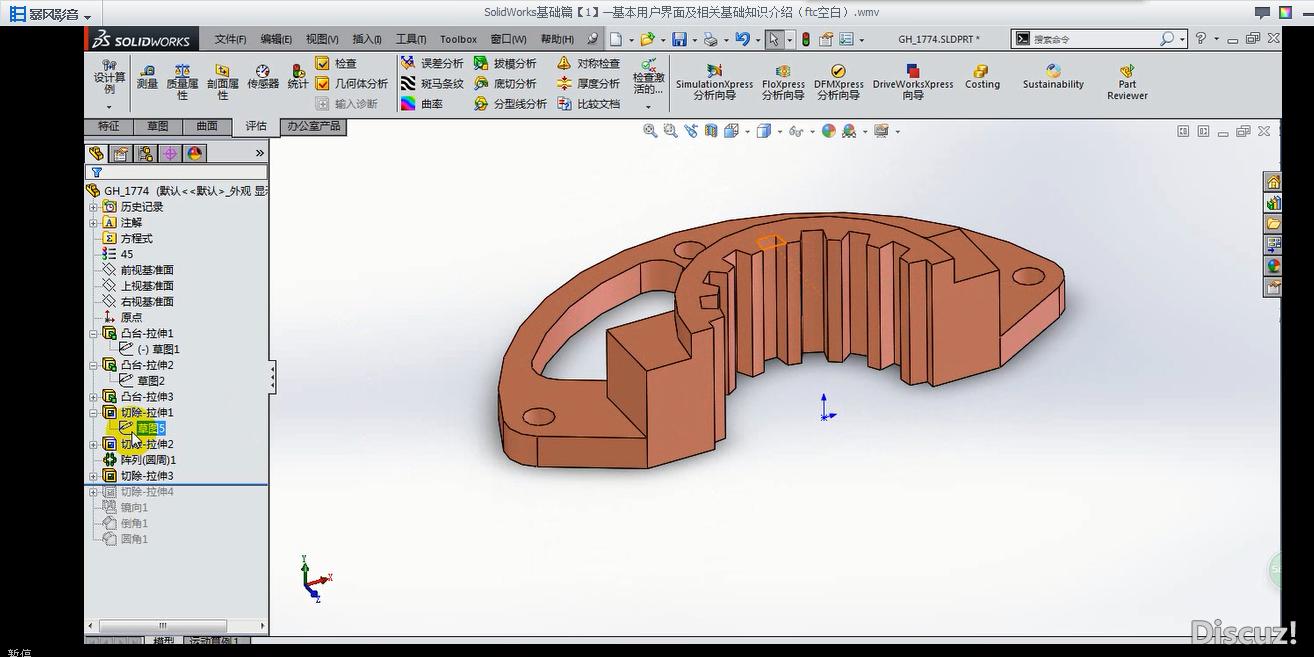Open the Sustainability tool

pos(1053,77)
